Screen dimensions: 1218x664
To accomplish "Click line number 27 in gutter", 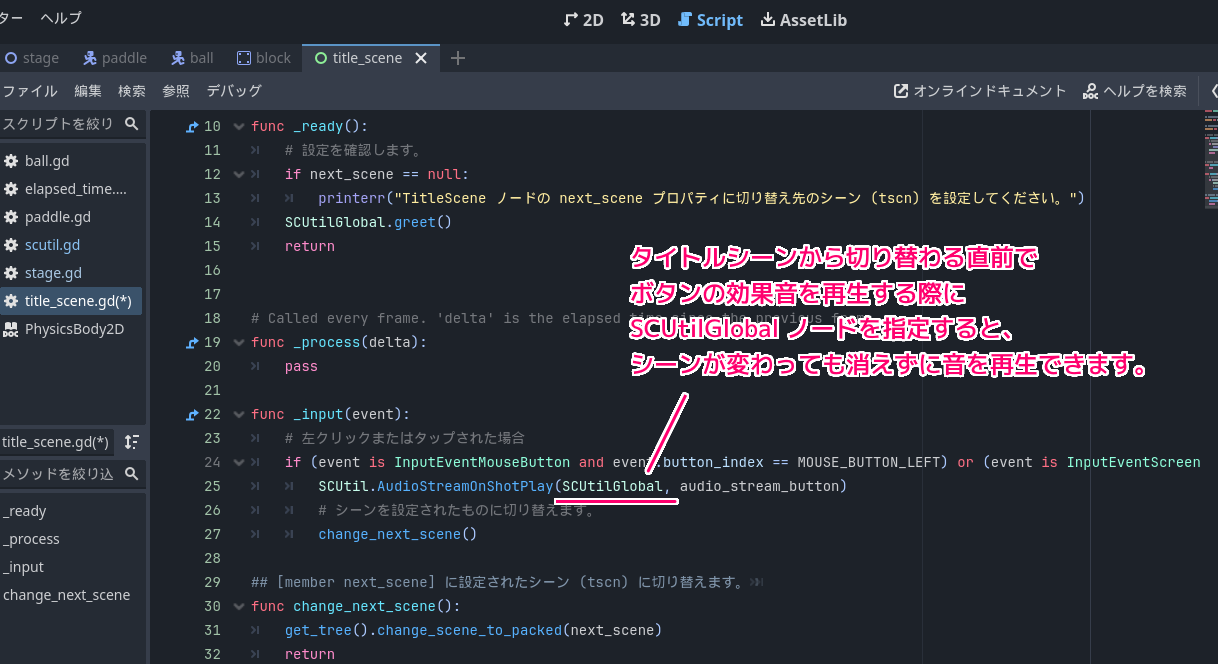I will pyautogui.click(x=211, y=535).
